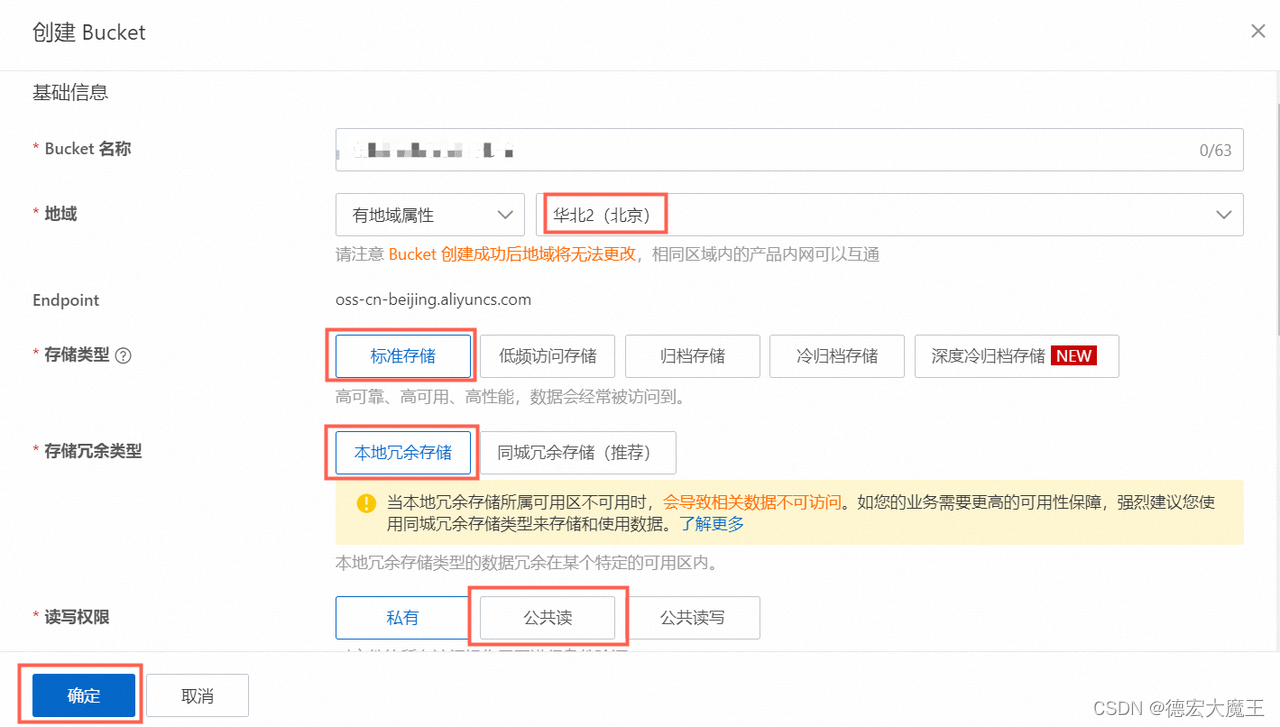Open the 有地域属性 dropdown
The height and width of the screenshot is (727, 1280).
tap(430, 215)
